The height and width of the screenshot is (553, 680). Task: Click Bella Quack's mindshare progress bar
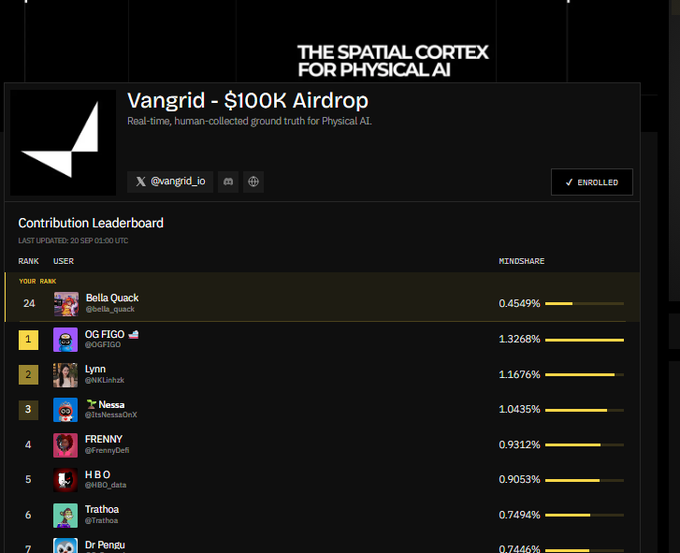click(x=585, y=304)
